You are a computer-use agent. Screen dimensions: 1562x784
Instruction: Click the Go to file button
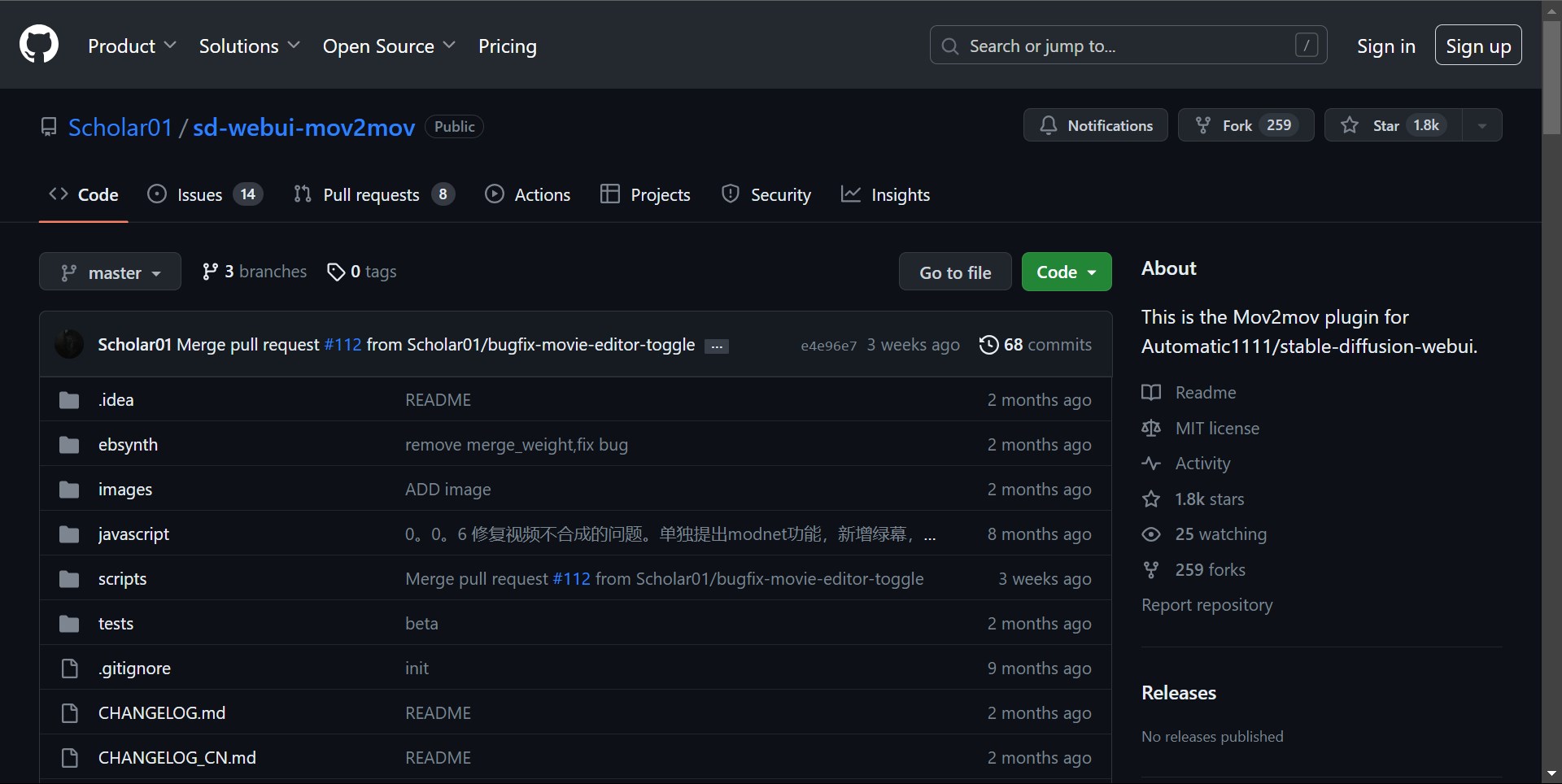[954, 272]
